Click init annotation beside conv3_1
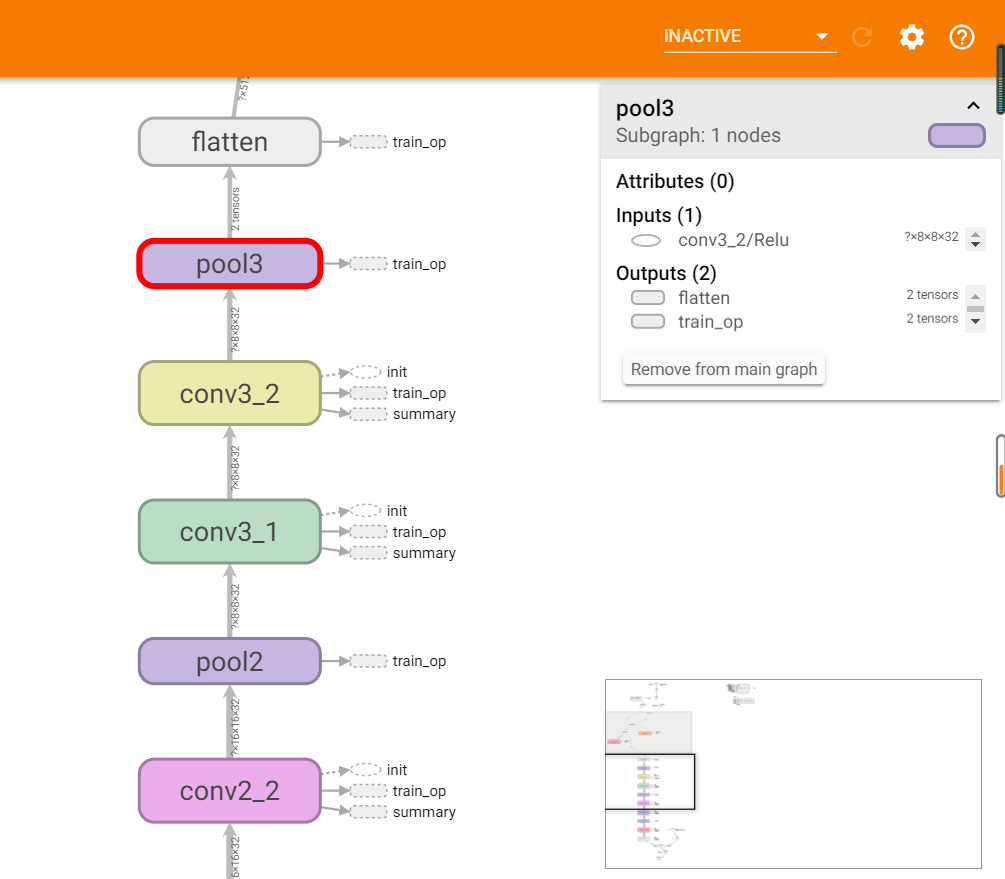This screenshot has width=1005, height=879. tap(379, 511)
